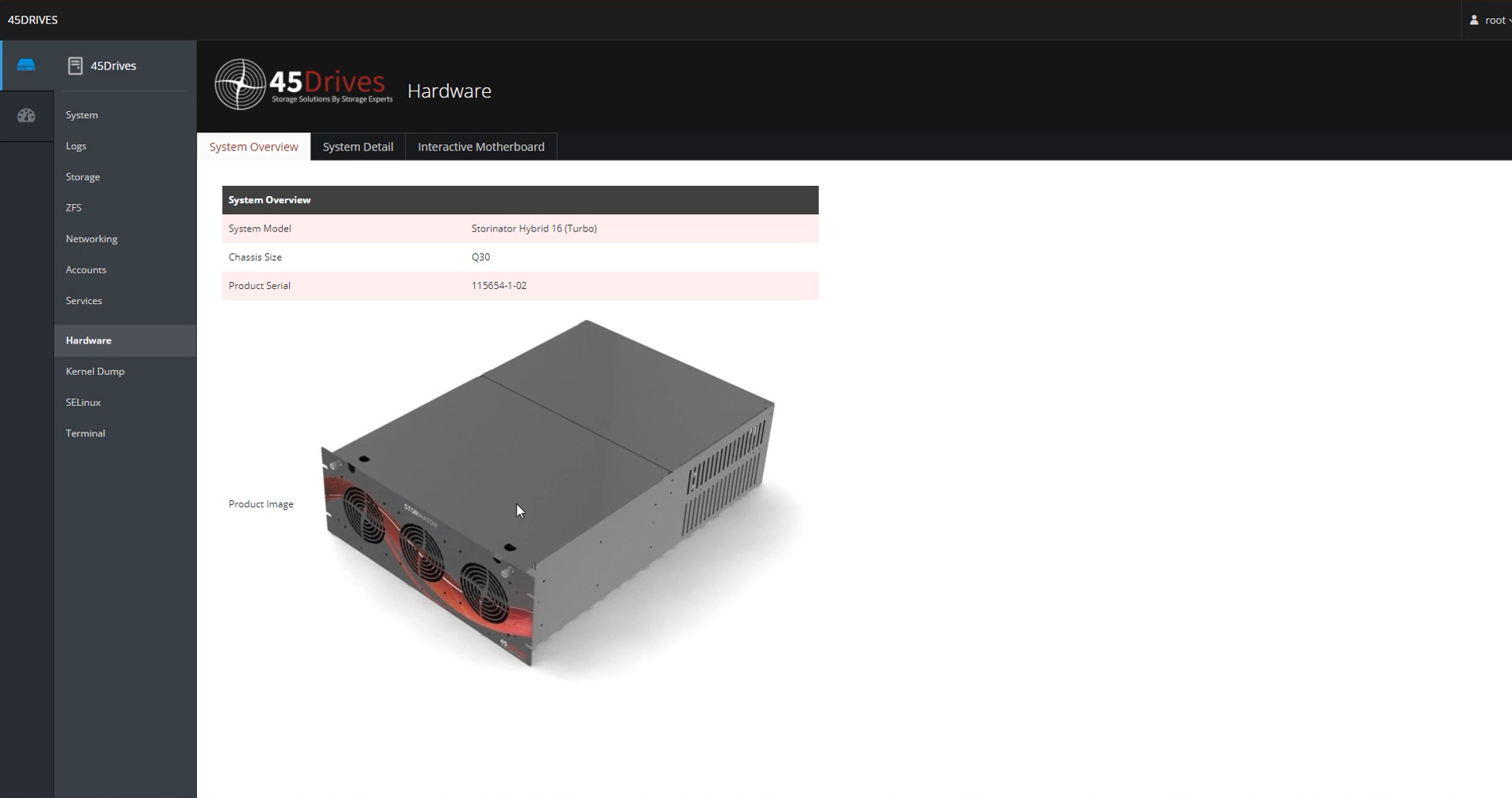Click the Product Serial value 115654-1-02
The image size is (1512, 798).
point(499,285)
